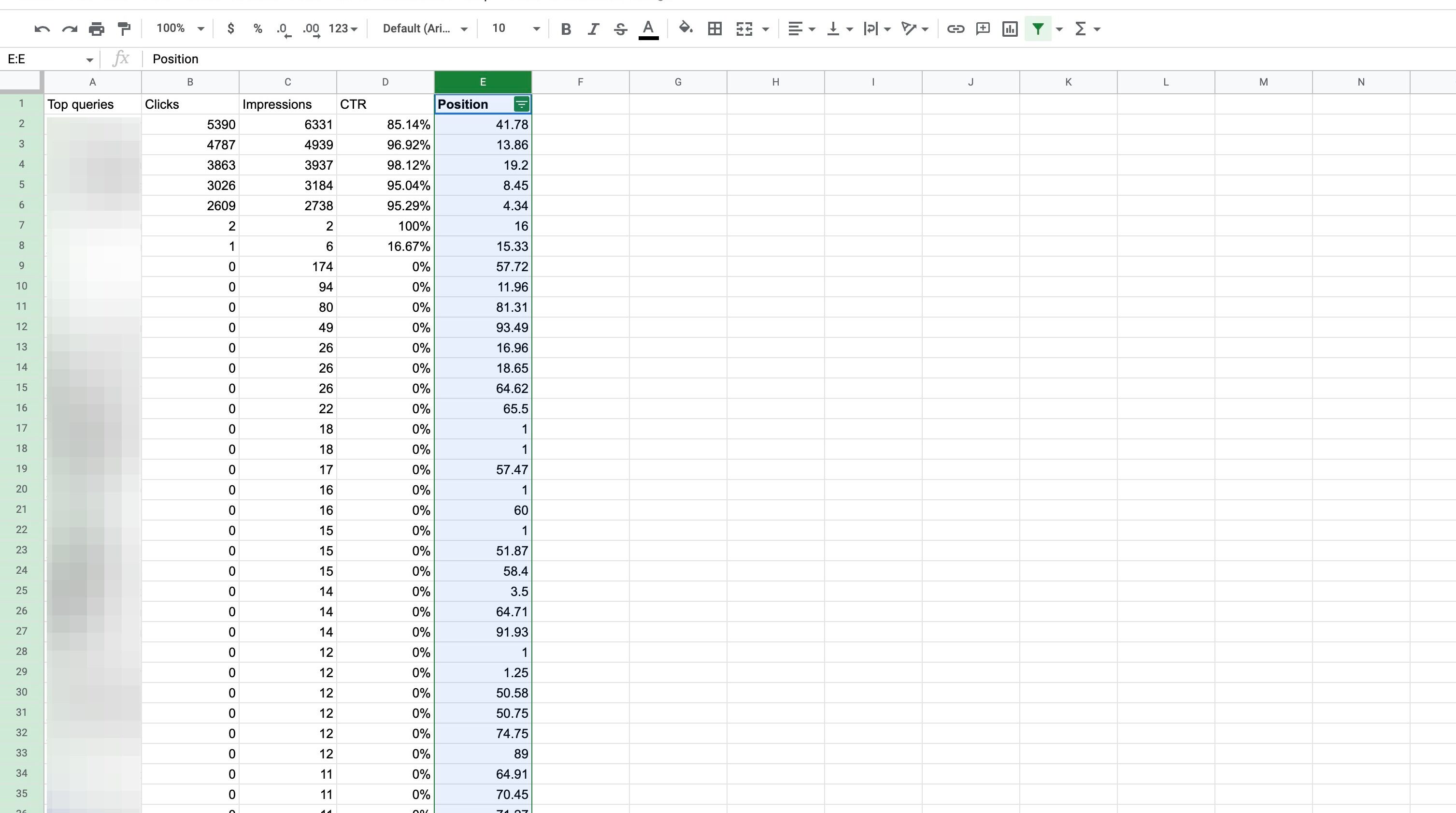Click the Insert comment icon
Viewport: 1456px width, 813px height.
click(983, 29)
